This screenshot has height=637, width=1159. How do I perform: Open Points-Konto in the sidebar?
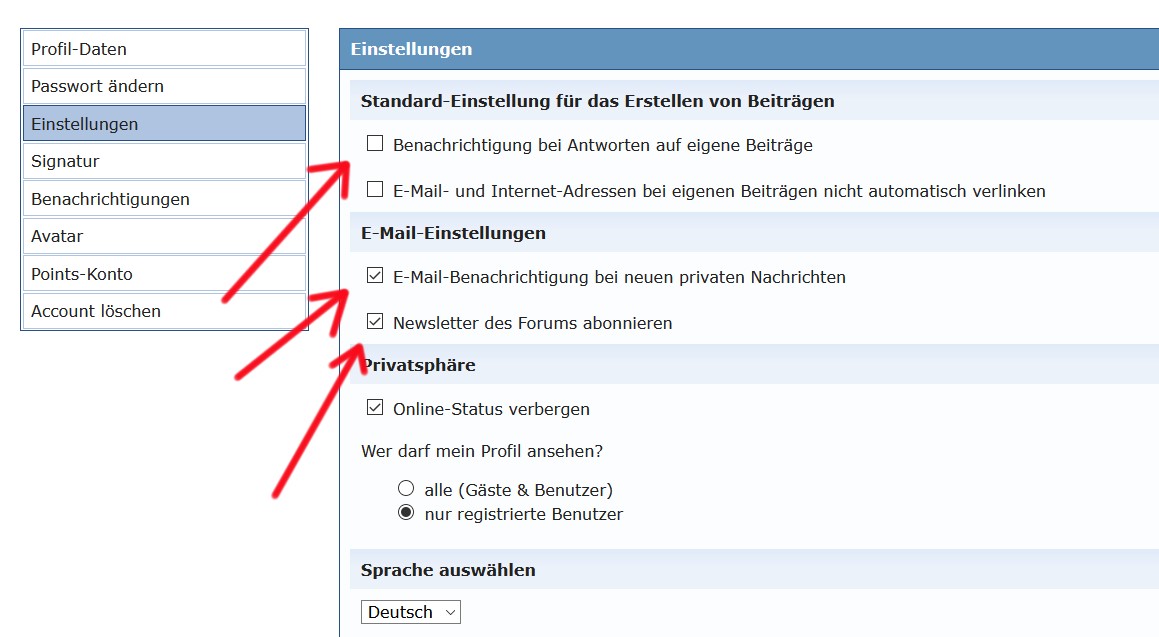[x=163, y=274]
